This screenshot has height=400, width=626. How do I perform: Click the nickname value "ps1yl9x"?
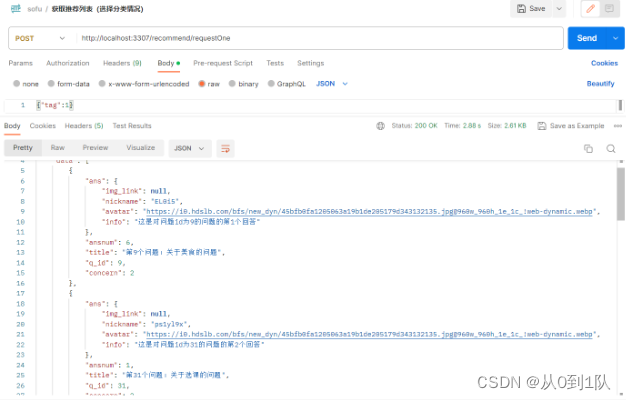click(170, 324)
